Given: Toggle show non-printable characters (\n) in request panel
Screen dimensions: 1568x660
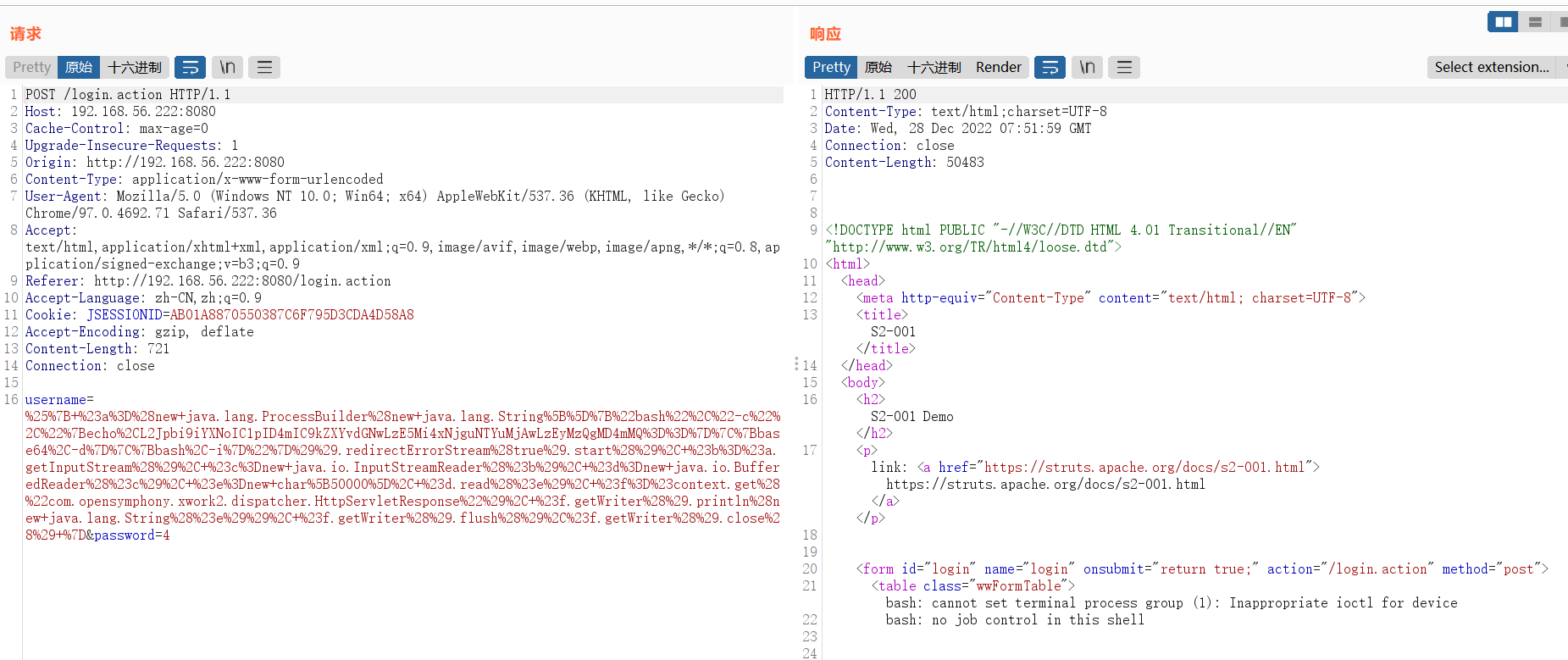Looking at the screenshot, I should tap(228, 67).
